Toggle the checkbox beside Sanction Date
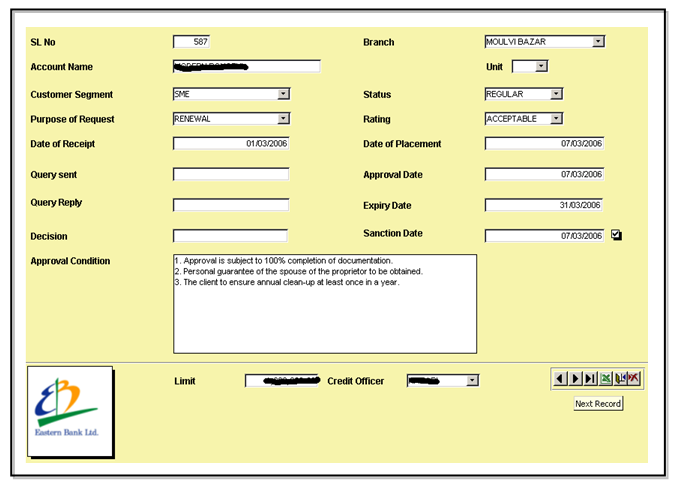The width and height of the screenshot is (673, 485). point(616,236)
